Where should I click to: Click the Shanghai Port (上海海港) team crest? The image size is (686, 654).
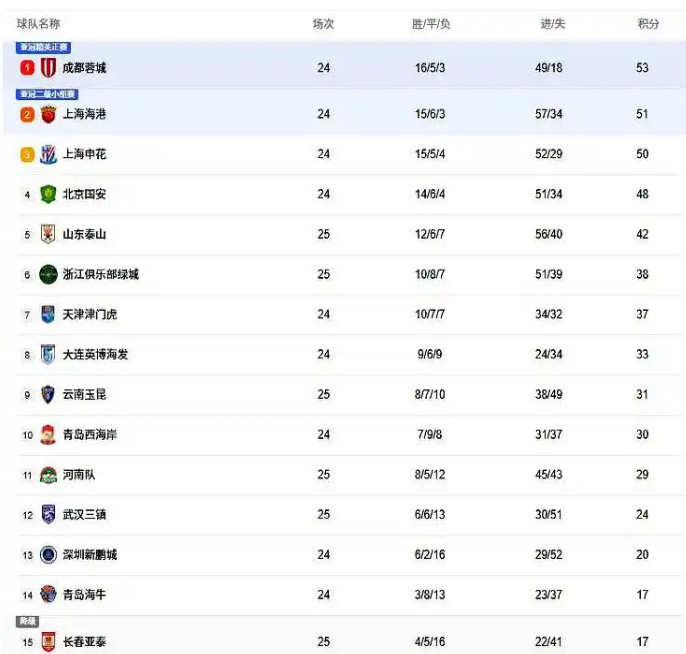tap(48, 115)
